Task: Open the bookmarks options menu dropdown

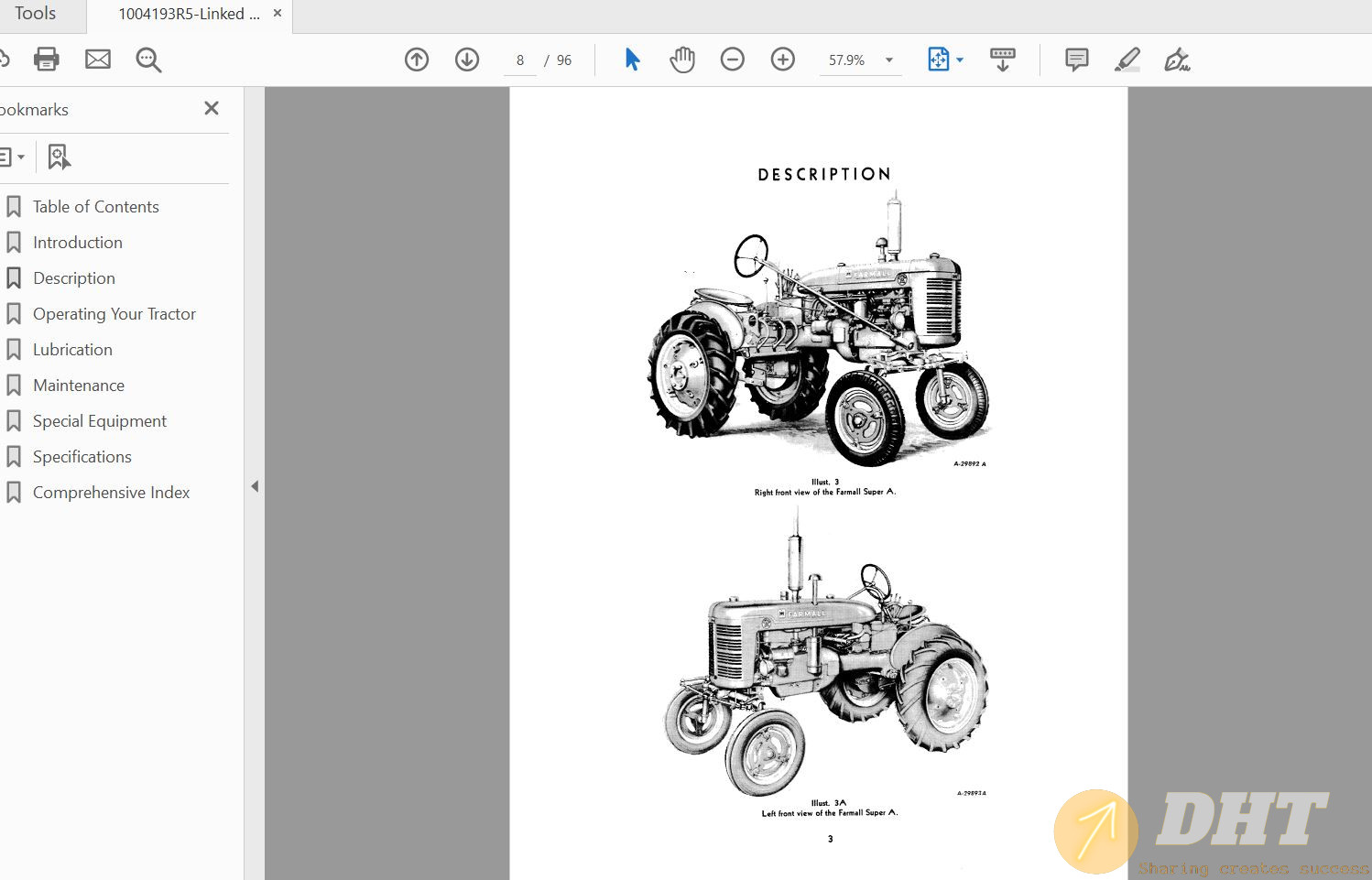Action: (12, 157)
